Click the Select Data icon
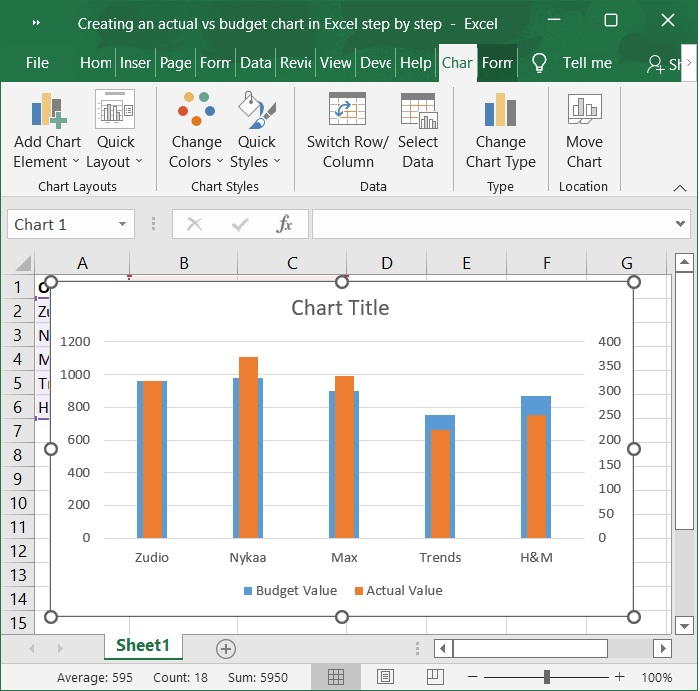700x691 pixels. click(418, 112)
